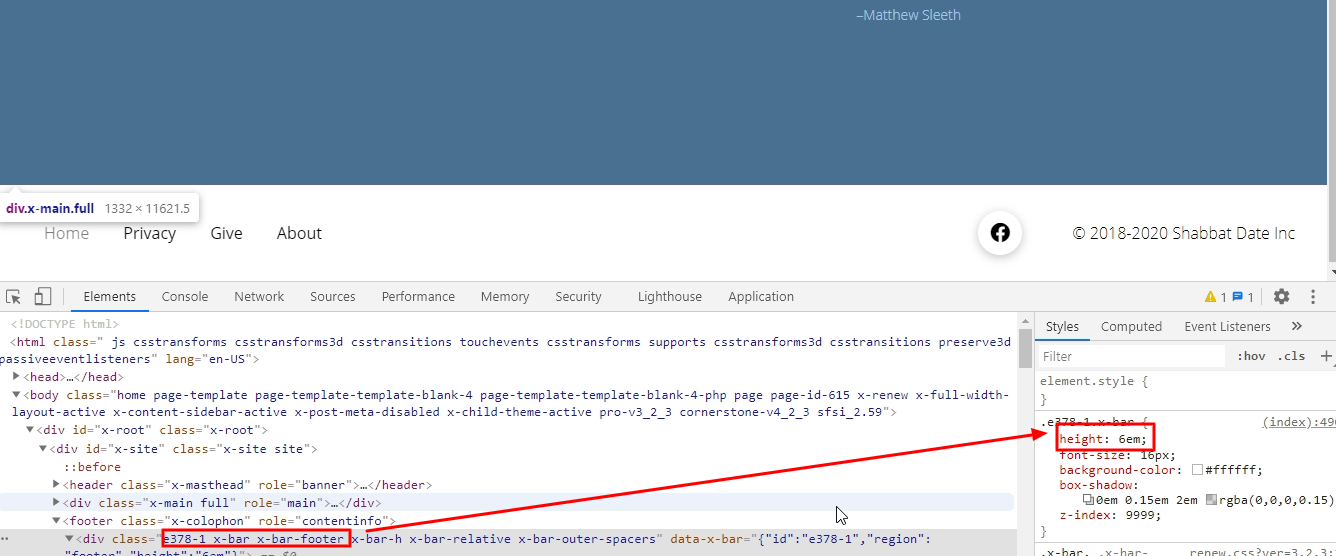Collapse the x-site div node
1336x556 pixels.
[x=43, y=448]
